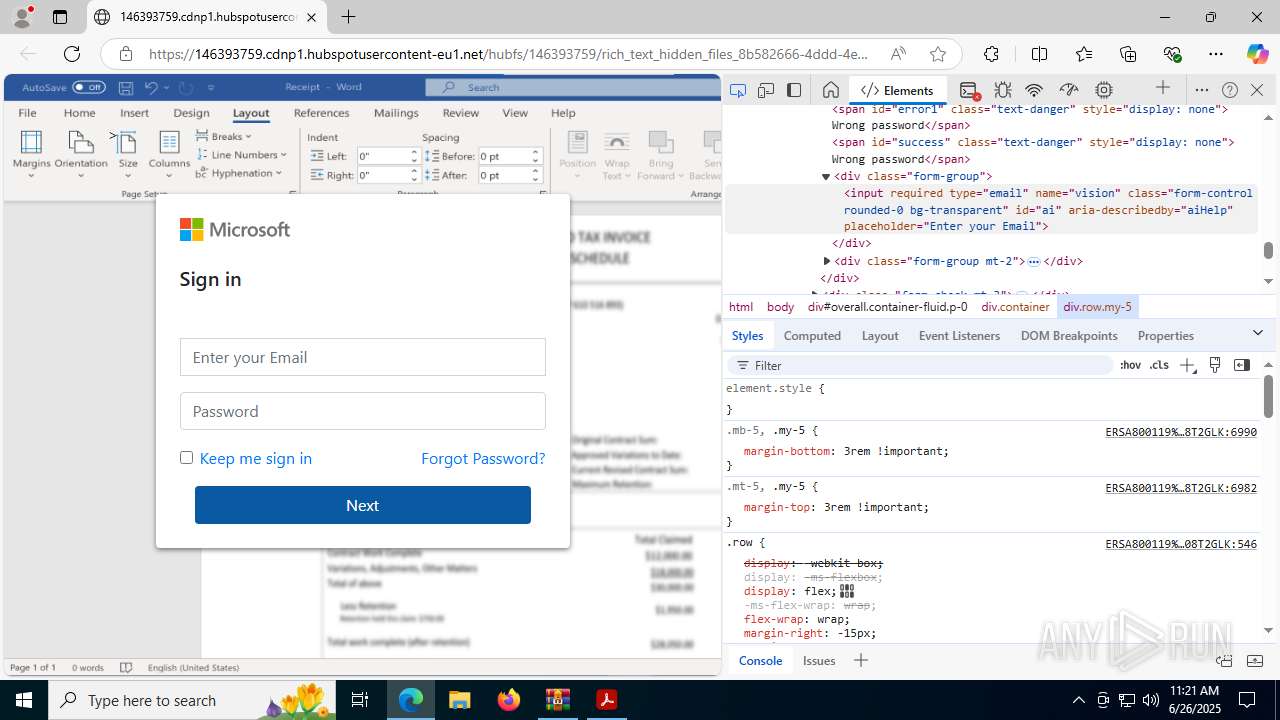Switch to the Console drawer tab
The image size is (1280, 720).
760,660
